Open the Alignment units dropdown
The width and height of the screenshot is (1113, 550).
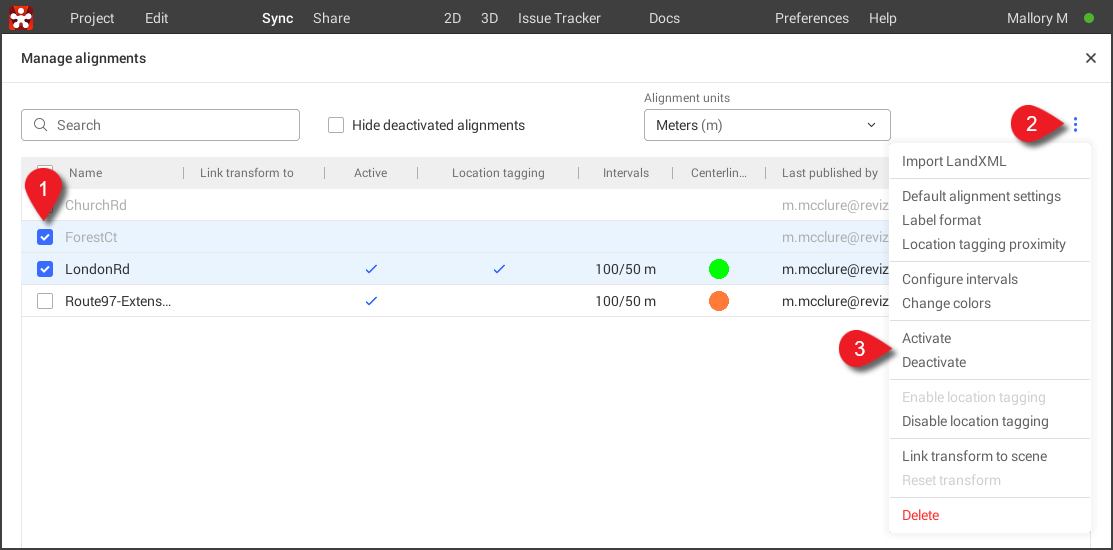(x=766, y=125)
